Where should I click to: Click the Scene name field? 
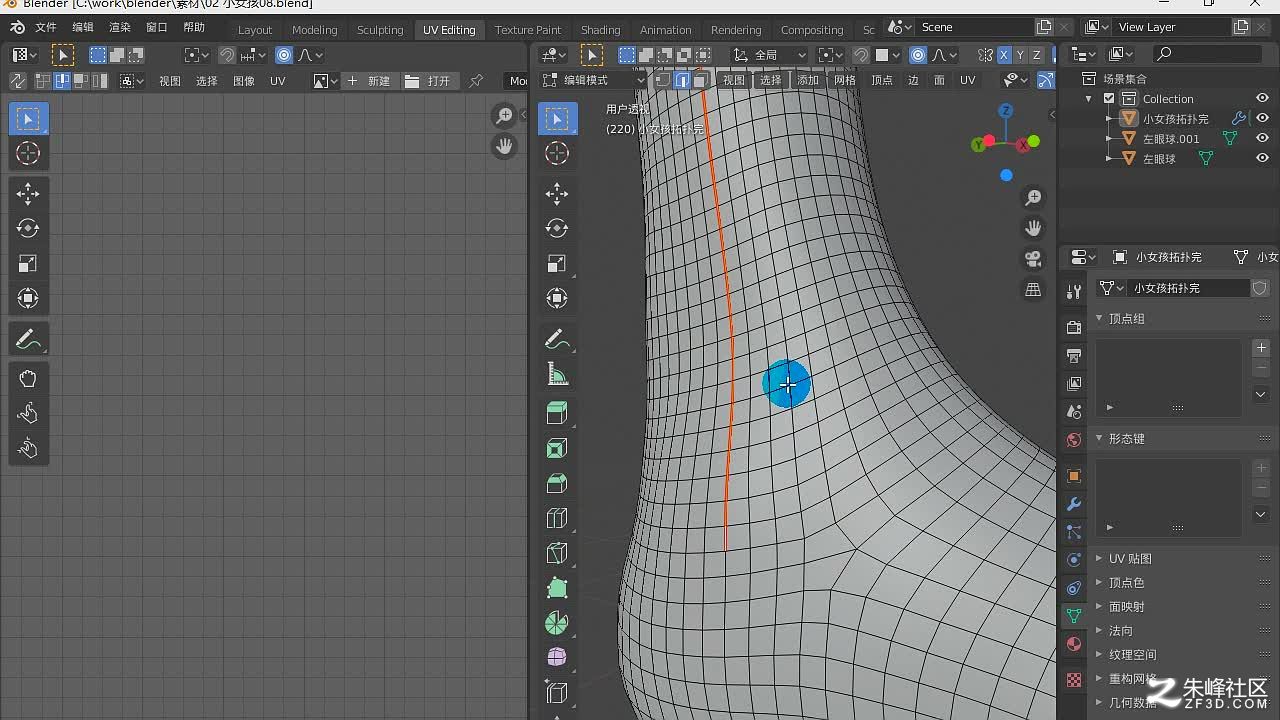click(975, 27)
